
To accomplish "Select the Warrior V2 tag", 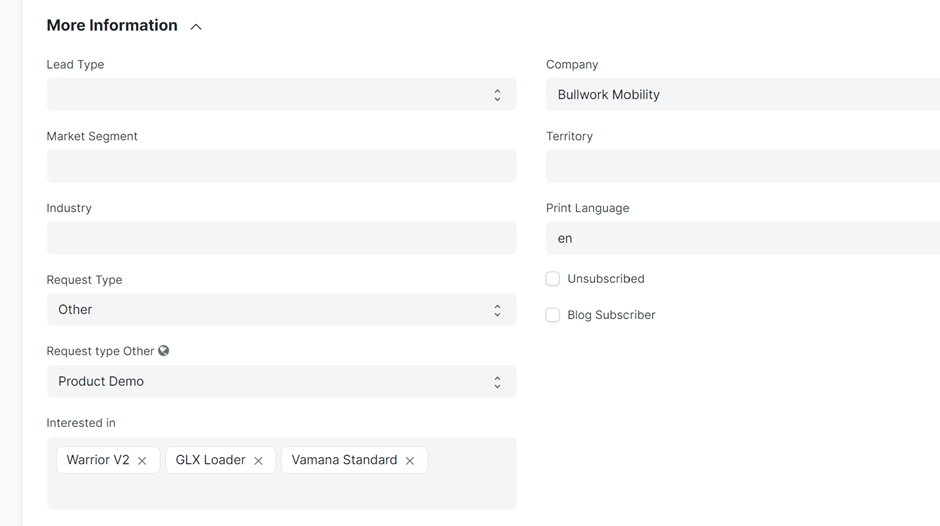I will (x=97, y=460).
